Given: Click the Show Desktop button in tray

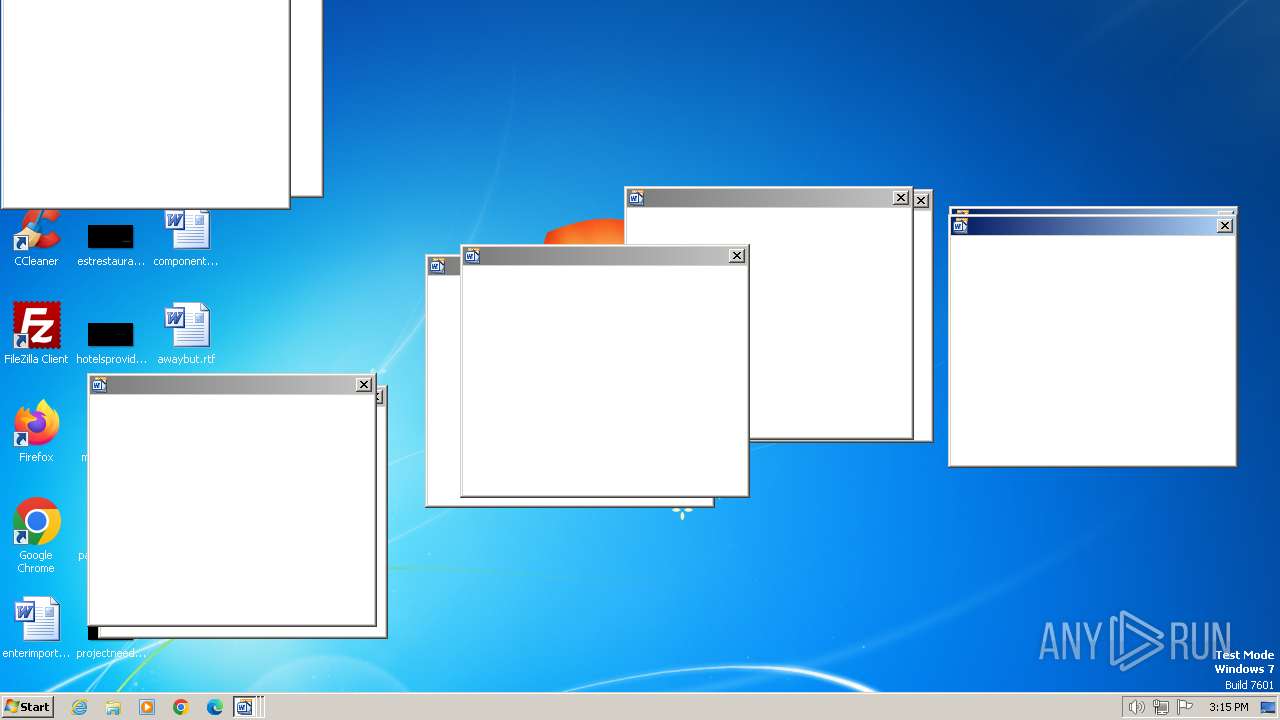Looking at the screenshot, I should point(1268,707).
